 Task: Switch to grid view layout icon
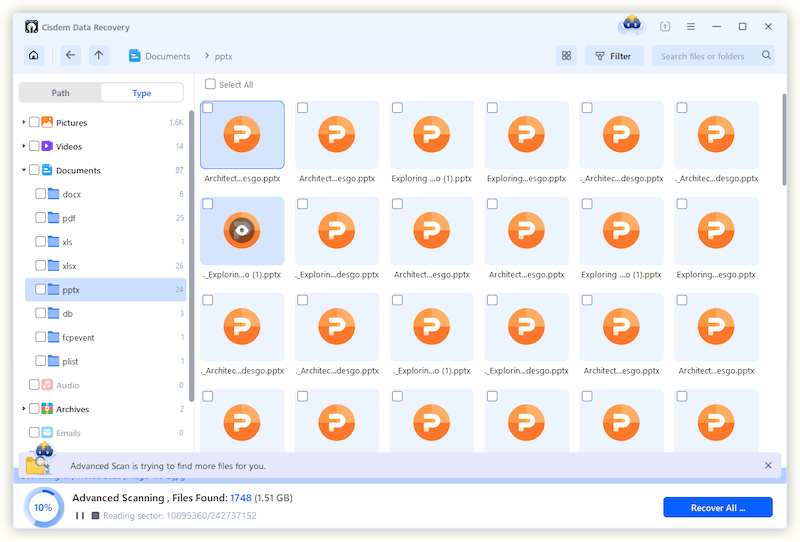(x=566, y=56)
